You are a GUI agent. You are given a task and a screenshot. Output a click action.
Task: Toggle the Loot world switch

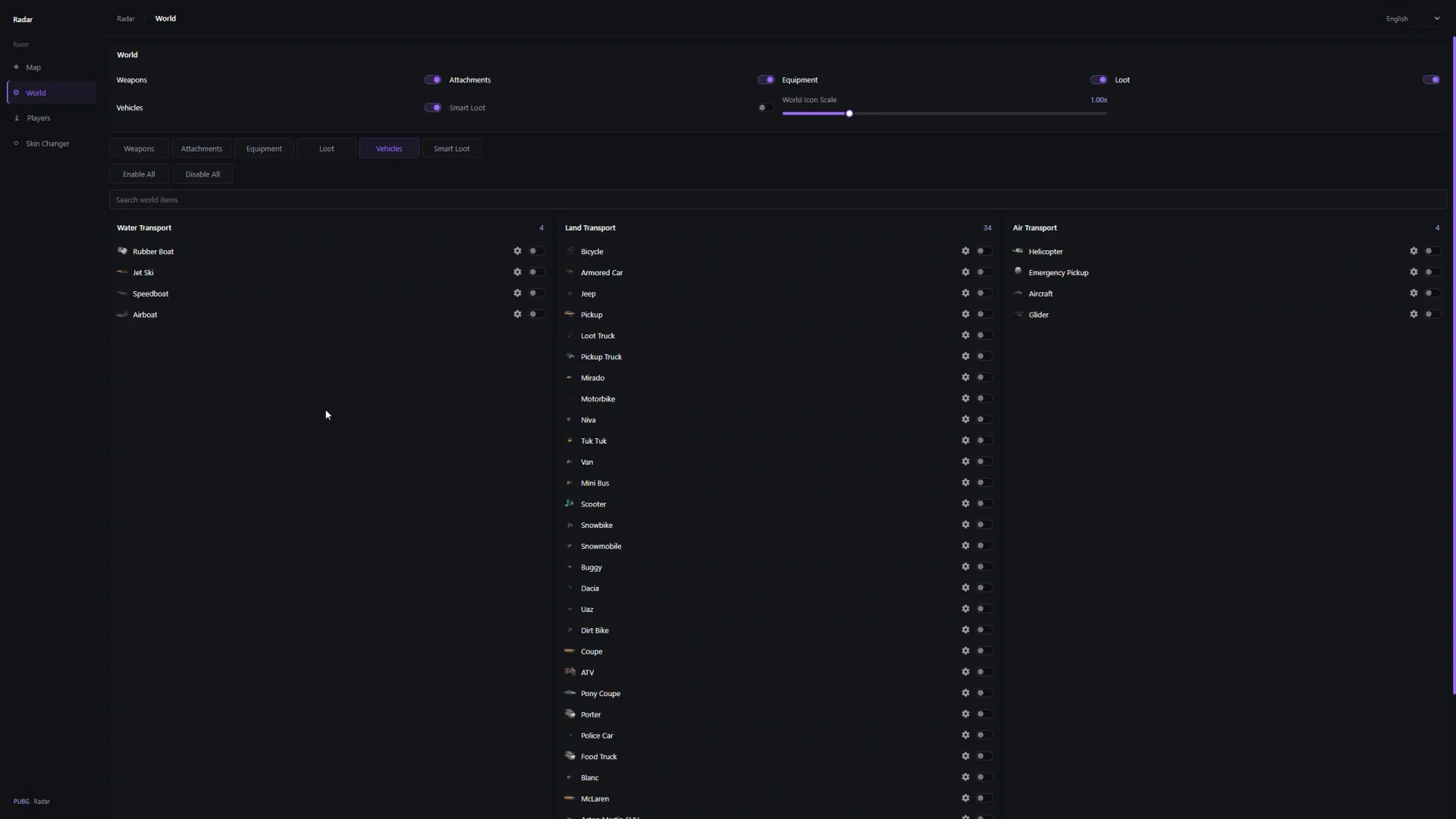coord(1432,80)
